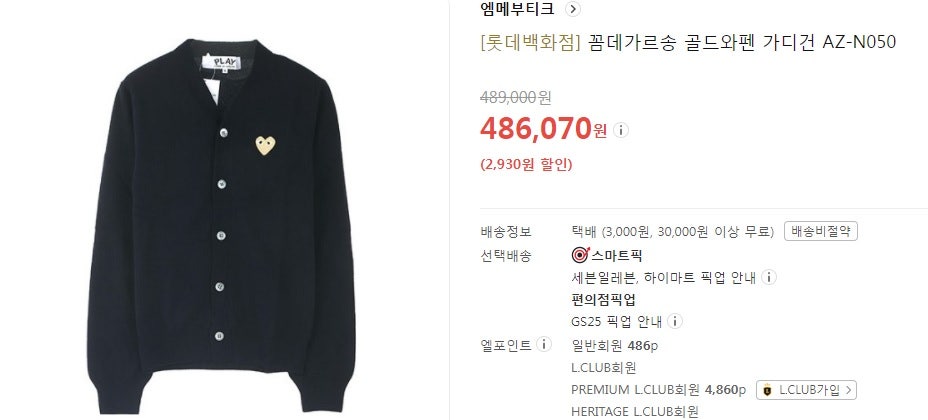
Task: Show info for 세븐일레븐, 하이마트 픽업 안내
Action: pyautogui.click(x=768, y=277)
